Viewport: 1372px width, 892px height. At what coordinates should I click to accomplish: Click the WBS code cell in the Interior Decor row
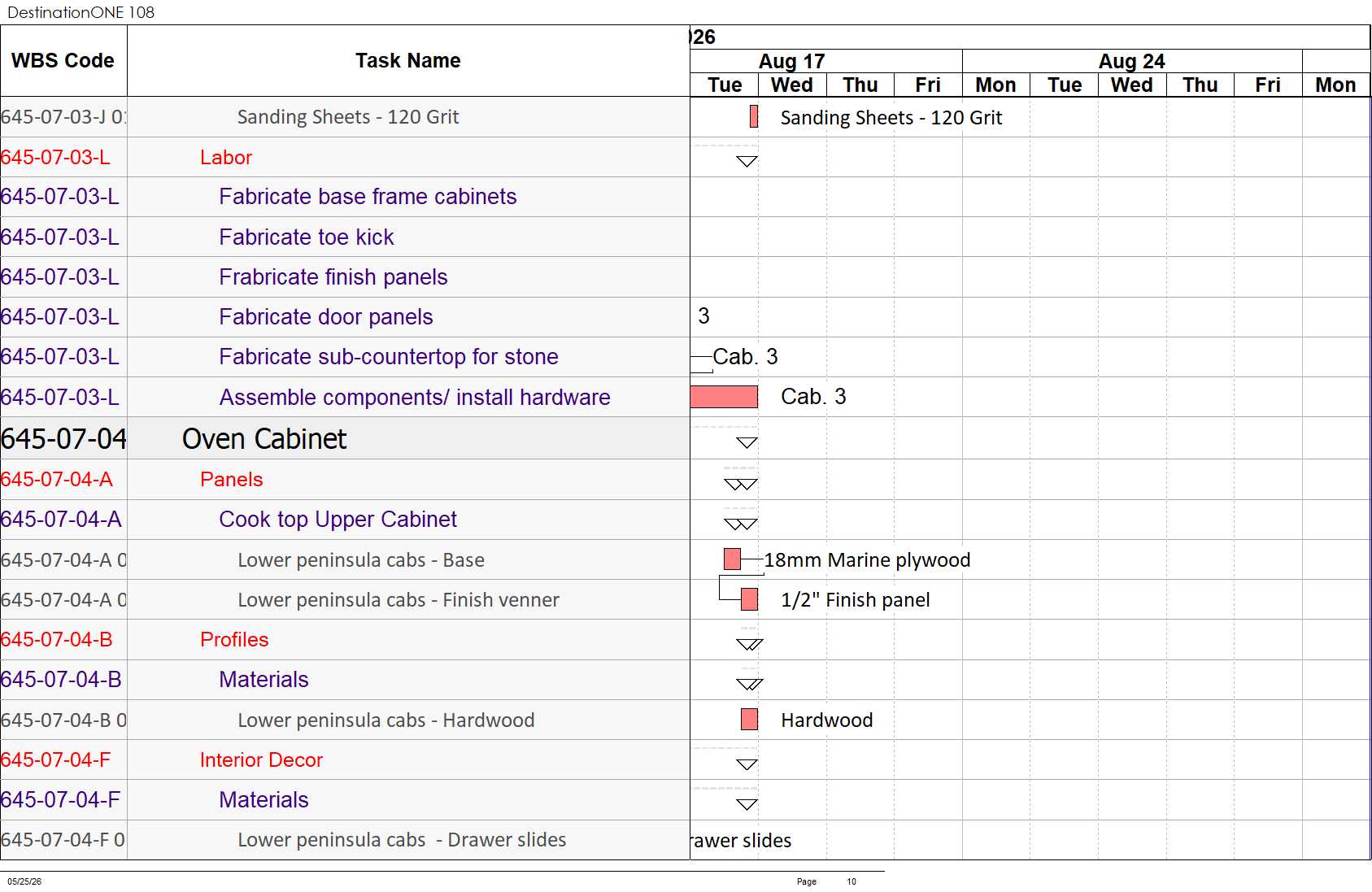pyautogui.click(x=63, y=759)
